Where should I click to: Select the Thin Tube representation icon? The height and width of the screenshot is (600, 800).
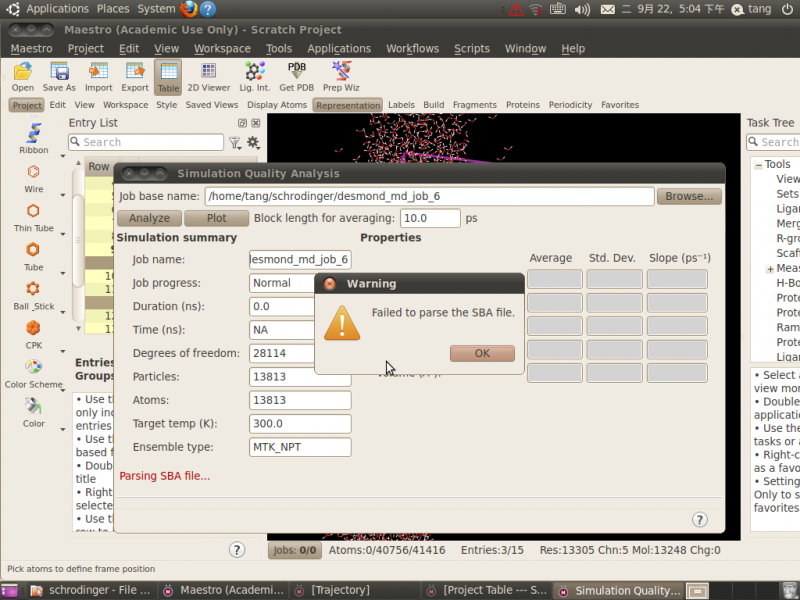(33, 211)
